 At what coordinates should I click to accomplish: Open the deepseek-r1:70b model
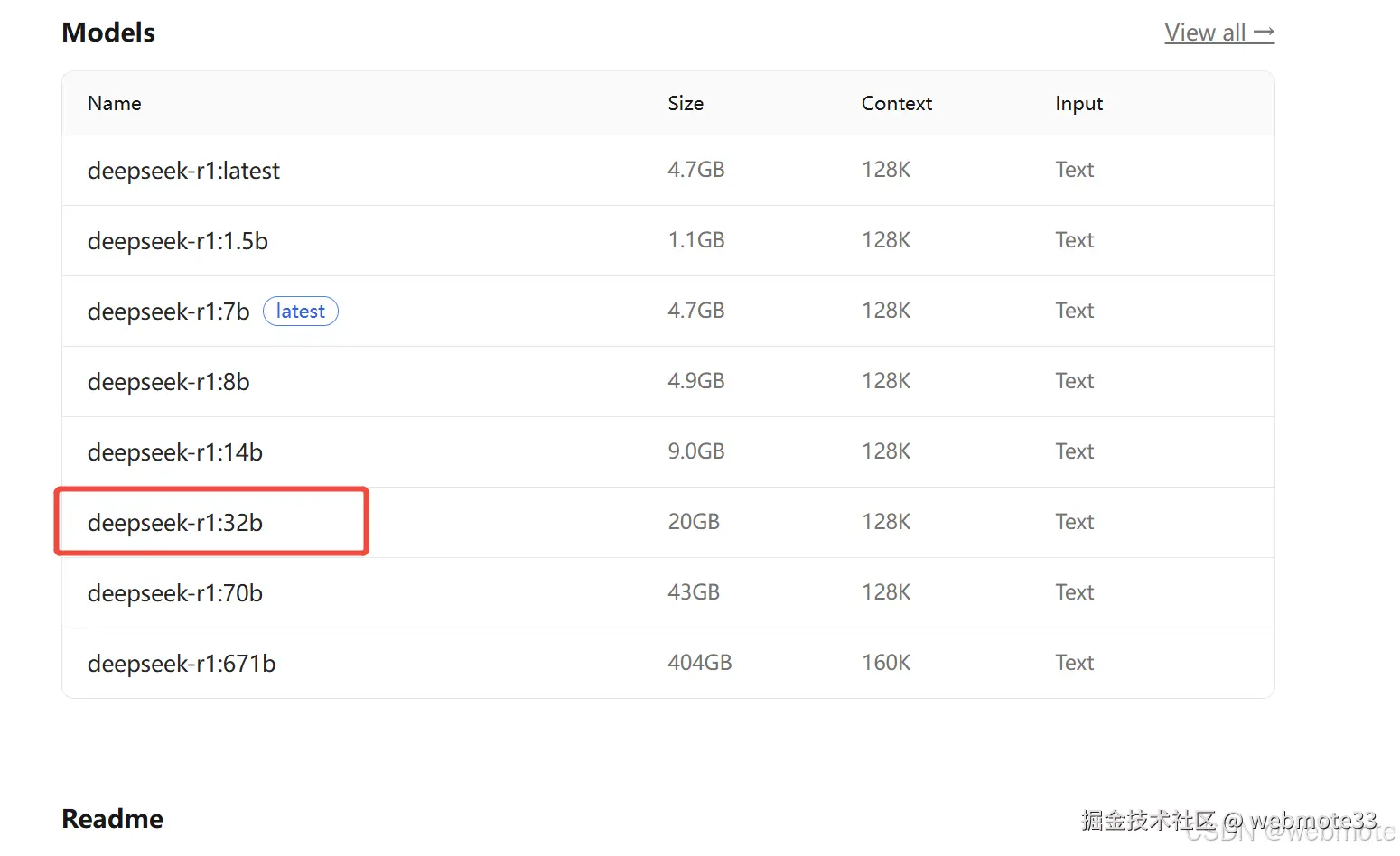pos(174,593)
